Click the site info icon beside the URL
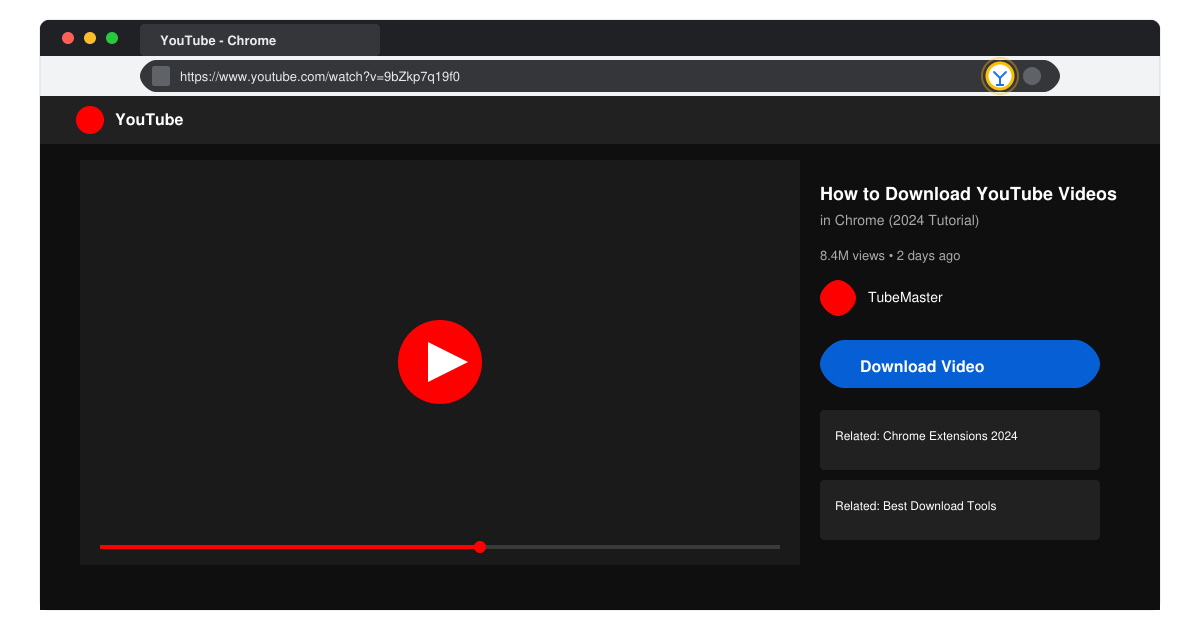This screenshot has width=1200, height=630. pyautogui.click(x=161, y=76)
